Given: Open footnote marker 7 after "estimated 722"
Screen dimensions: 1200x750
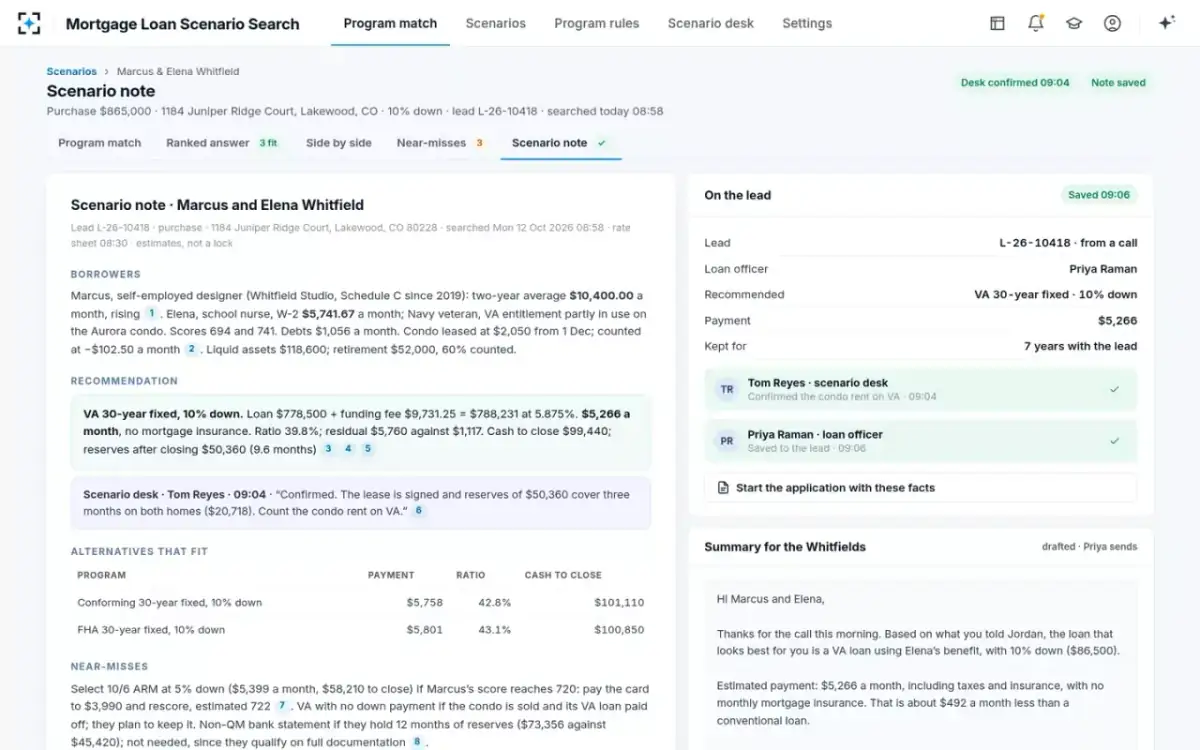Looking at the screenshot, I should [x=282, y=706].
